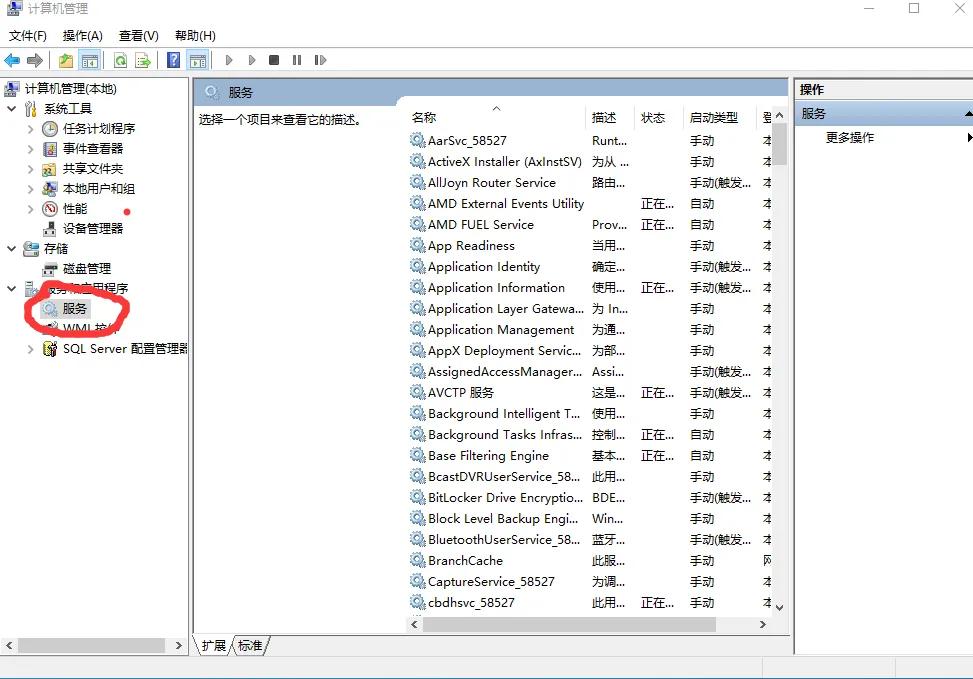The image size is (973, 679).
Task: Expand the 任务计划程序 node
Action: coord(30,128)
